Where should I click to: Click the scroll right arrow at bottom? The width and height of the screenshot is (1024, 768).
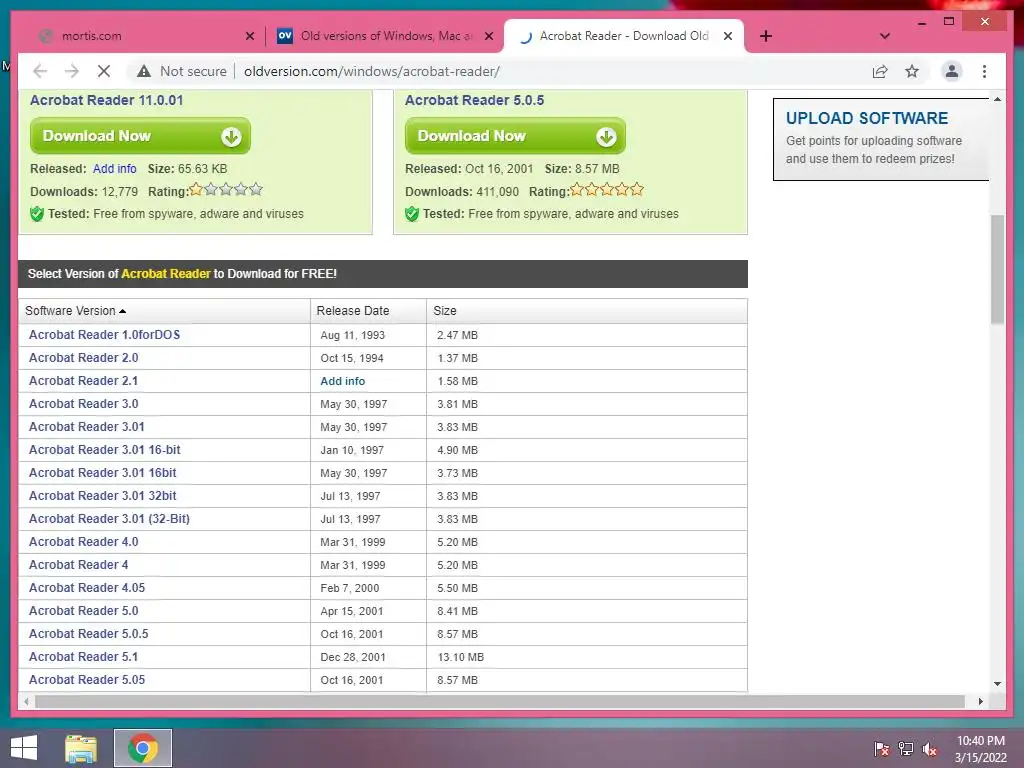coord(981,701)
